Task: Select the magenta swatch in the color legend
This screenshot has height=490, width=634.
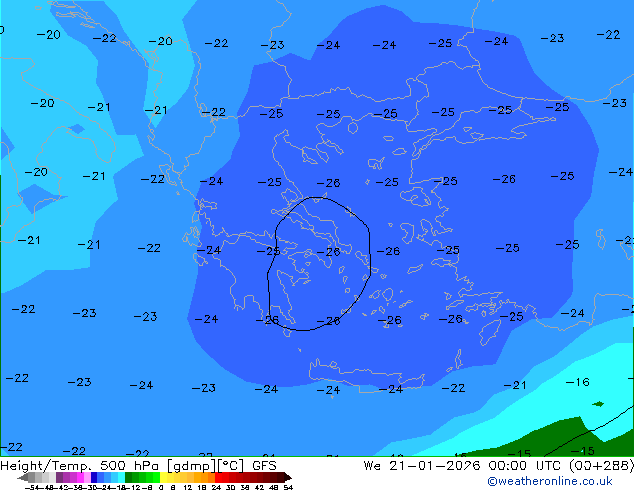Action: click(80, 477)
